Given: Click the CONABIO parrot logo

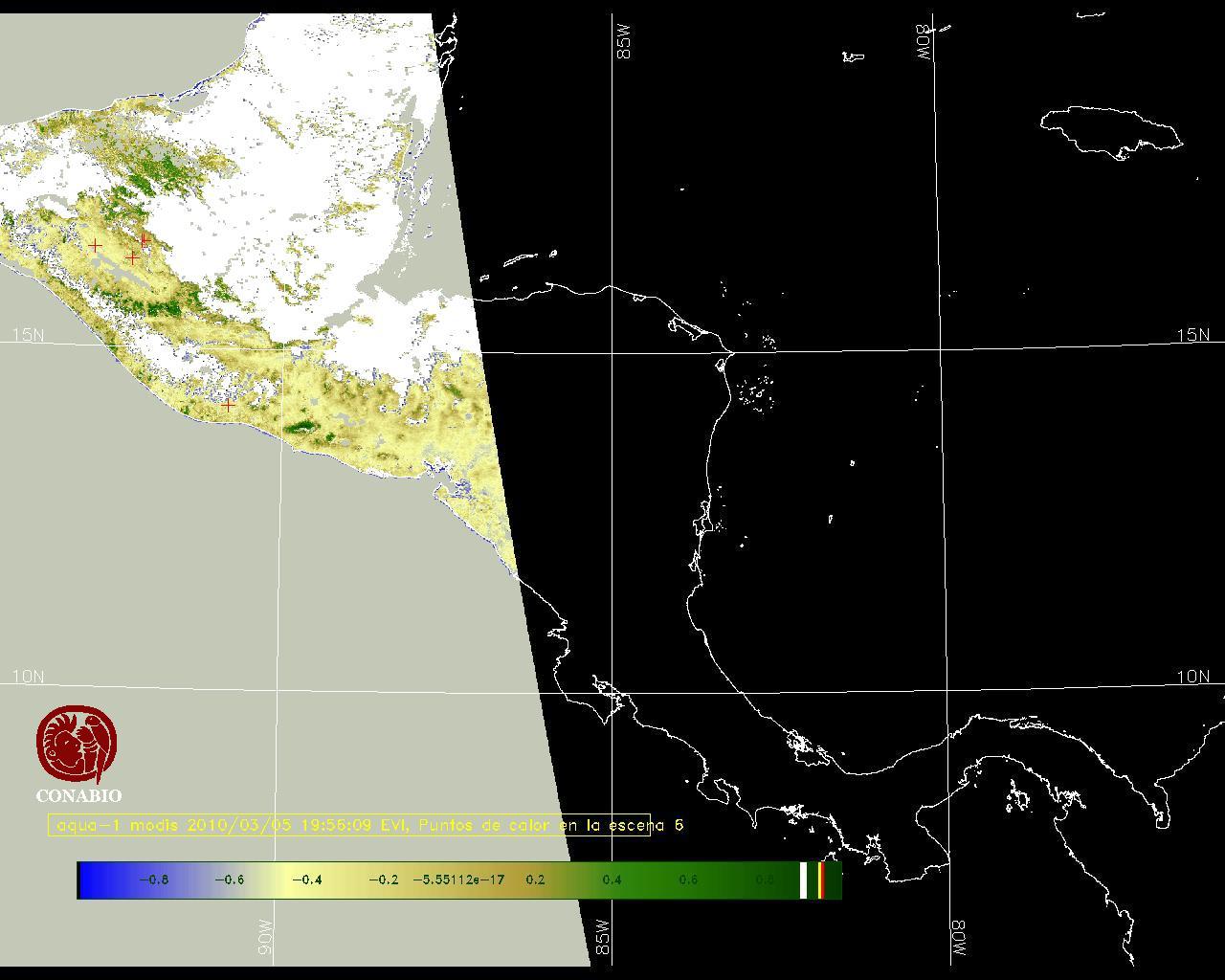Looking at the screenshot, I should tap(77, 744).
